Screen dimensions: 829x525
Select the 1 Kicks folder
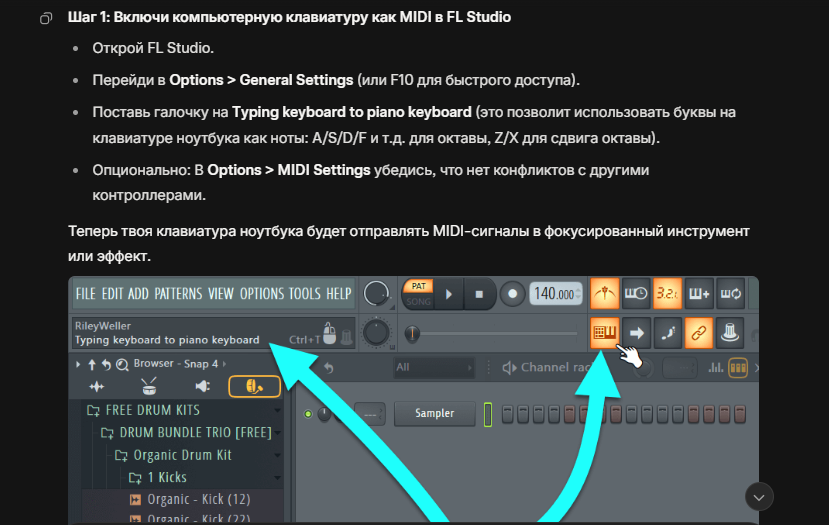pyautogui.click(x=158, y=477)
